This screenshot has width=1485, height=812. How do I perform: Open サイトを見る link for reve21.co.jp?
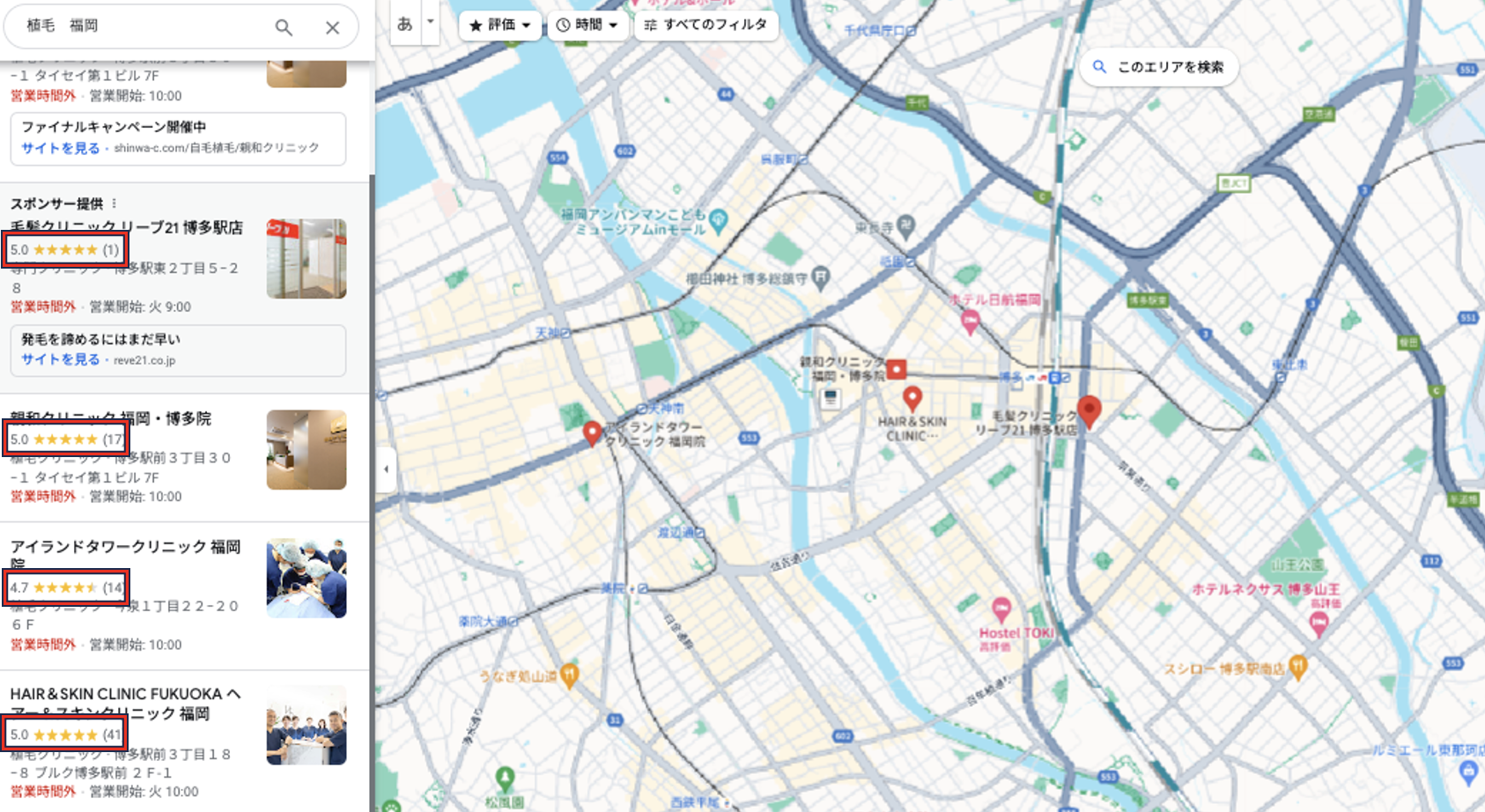point(60,359)
